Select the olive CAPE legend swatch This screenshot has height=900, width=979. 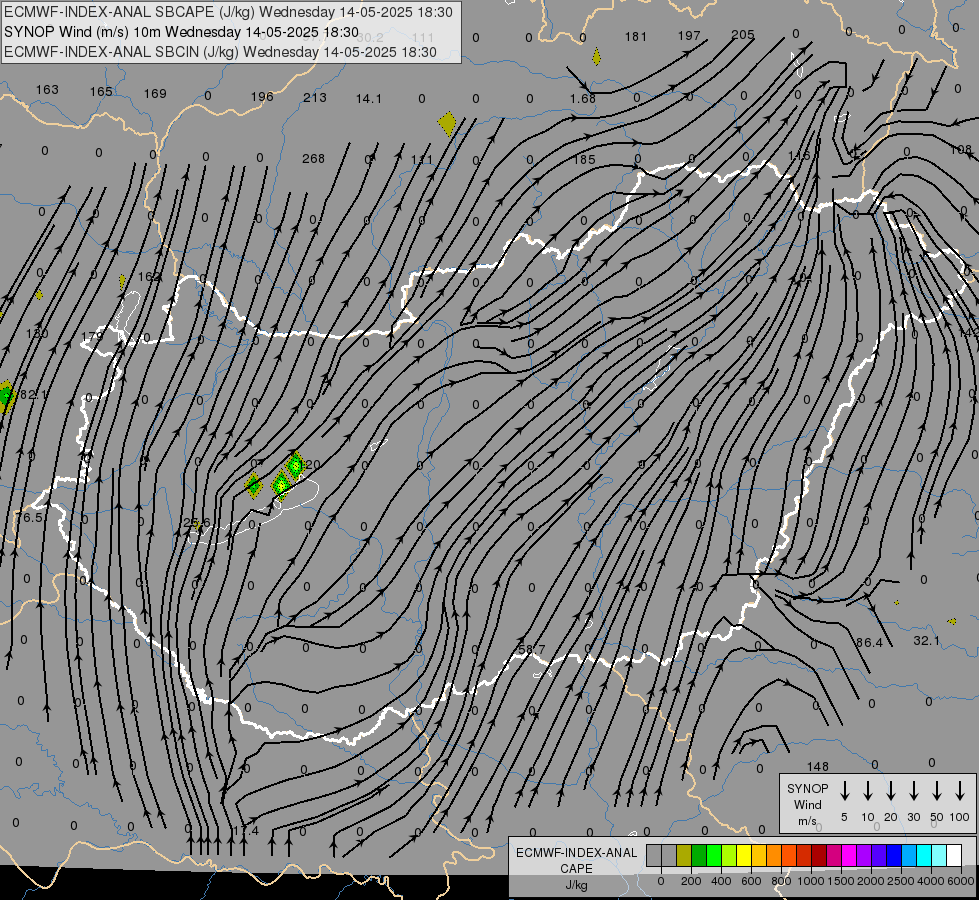[684, 855]
